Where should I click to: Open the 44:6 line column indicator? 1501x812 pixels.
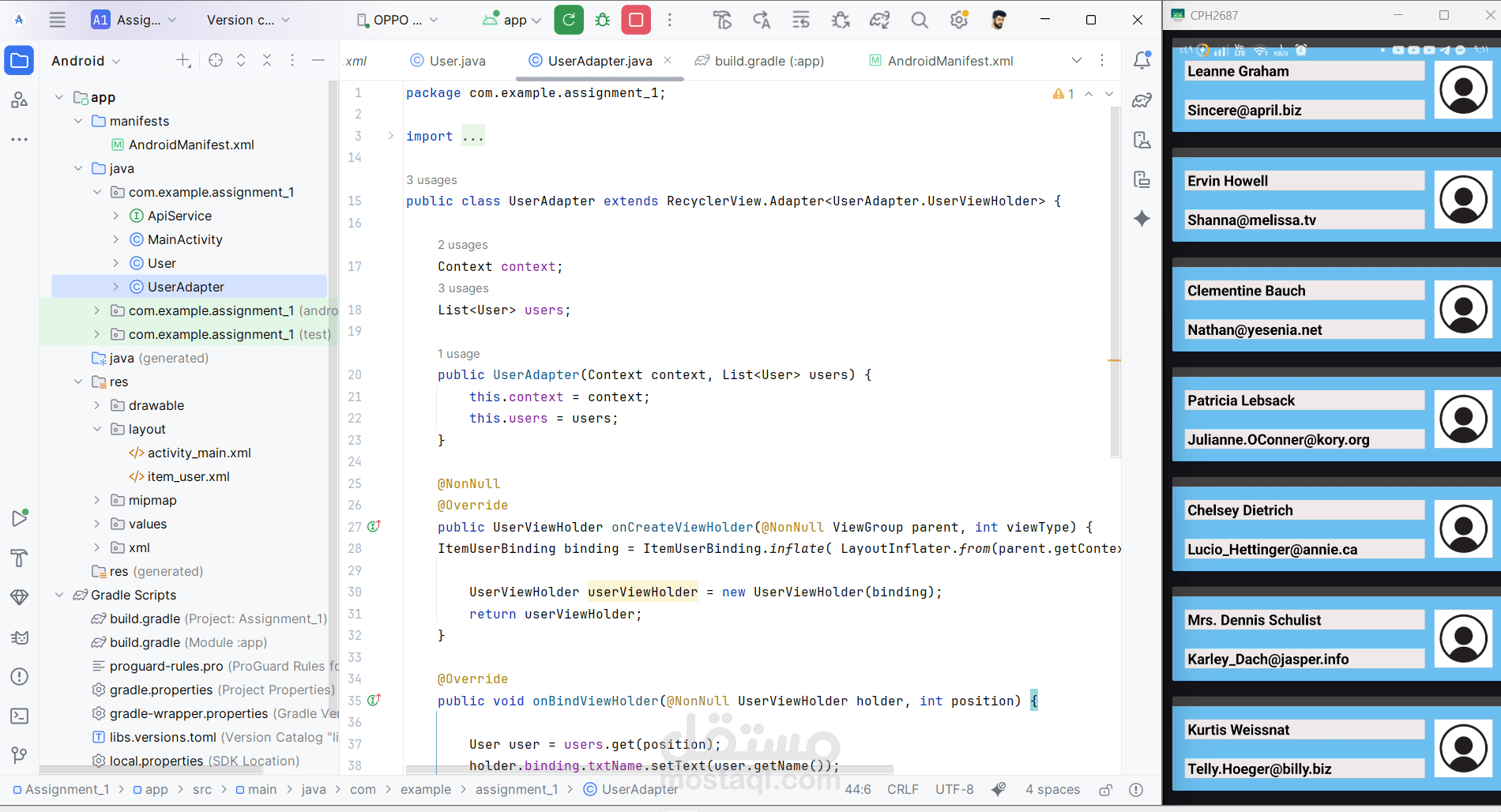pyautogui.click(x=858, y=789)
